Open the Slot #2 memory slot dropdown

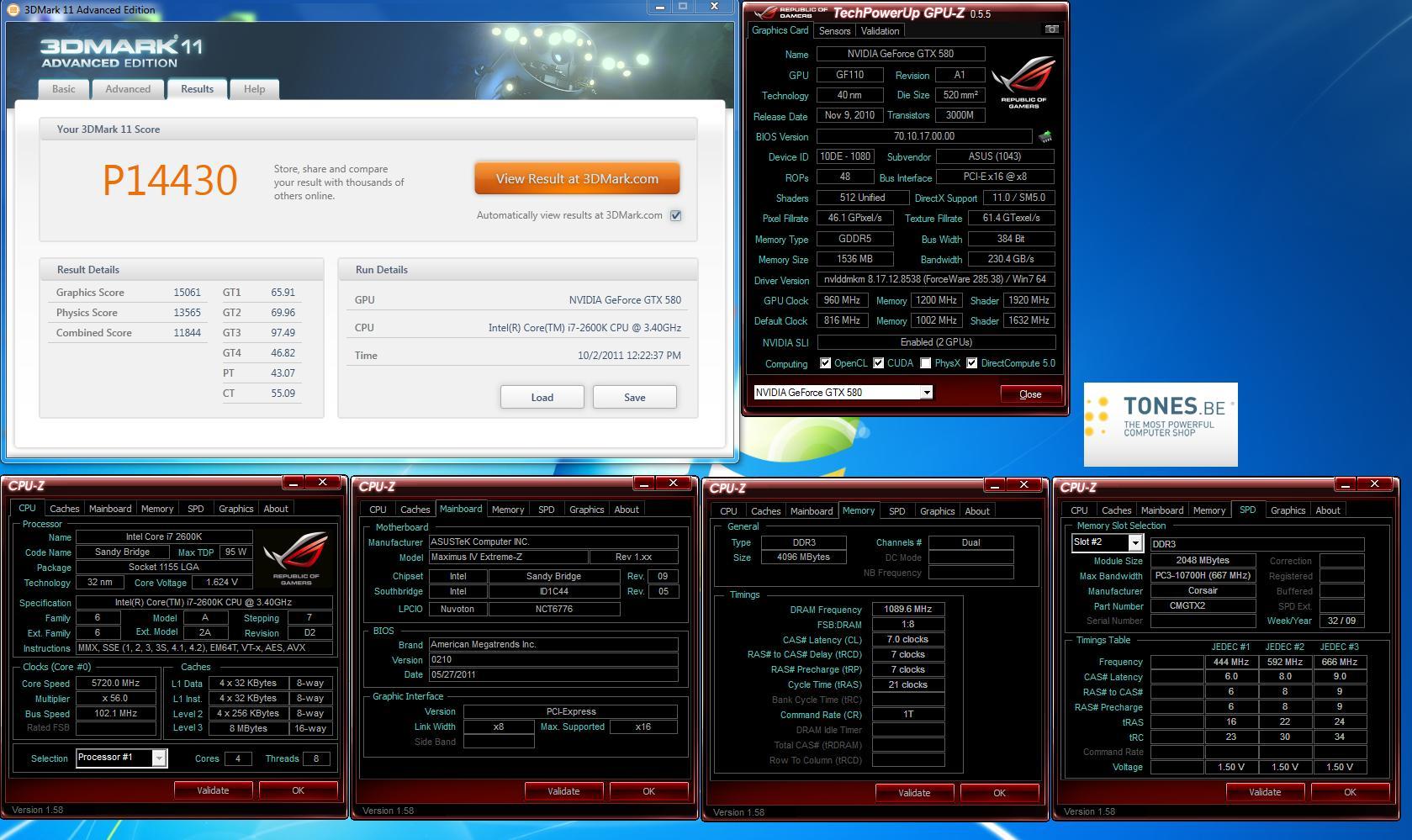tap(1134, 543)
